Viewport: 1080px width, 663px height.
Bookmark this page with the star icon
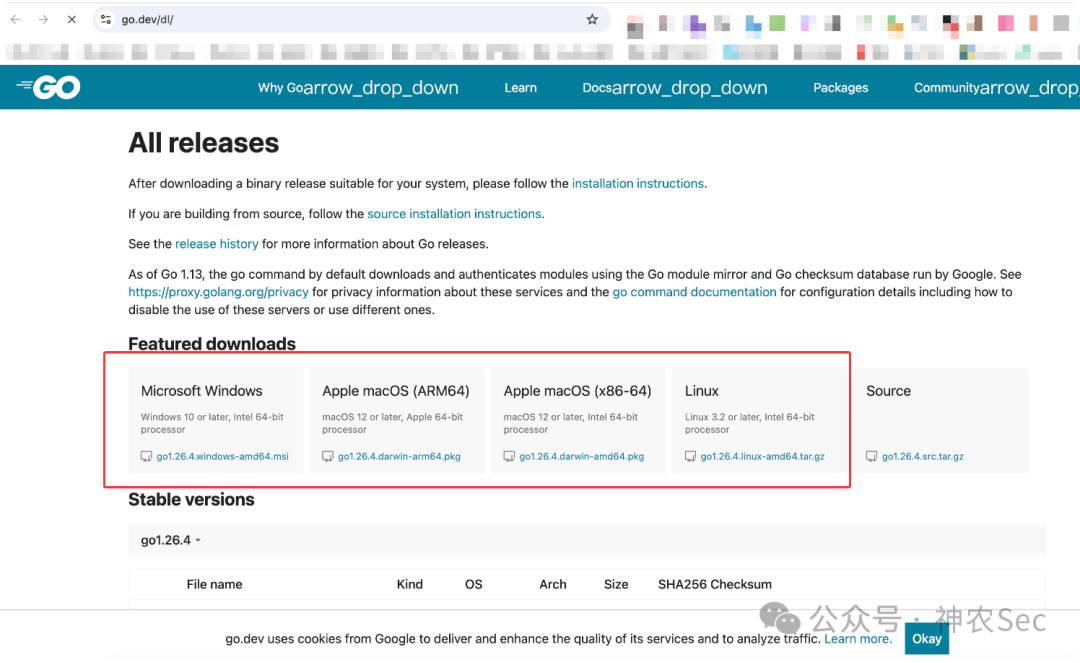tap(592, 19)
